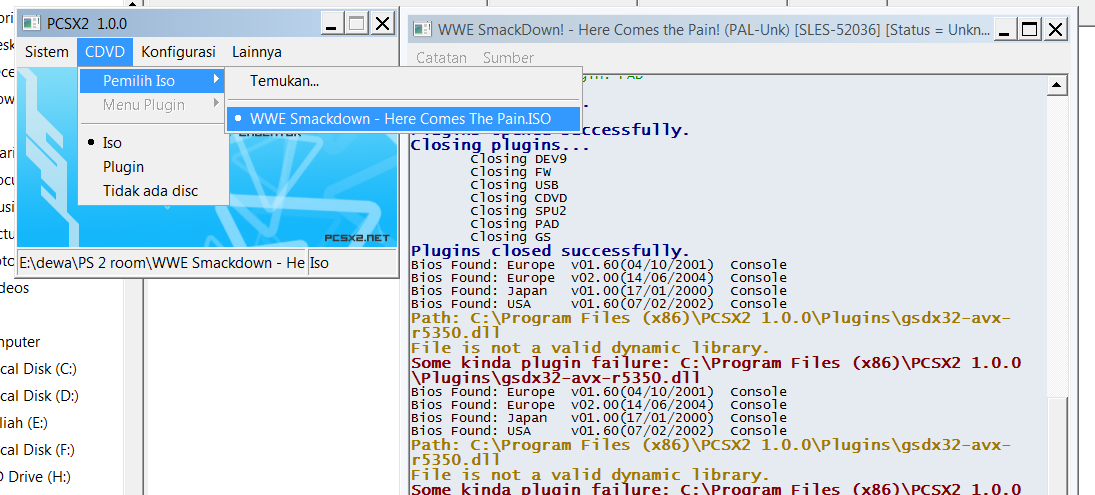This screenshot has width=1095, height=495.
Task: Click 'Closing CDVD' log line
Action: pos(519,198)
